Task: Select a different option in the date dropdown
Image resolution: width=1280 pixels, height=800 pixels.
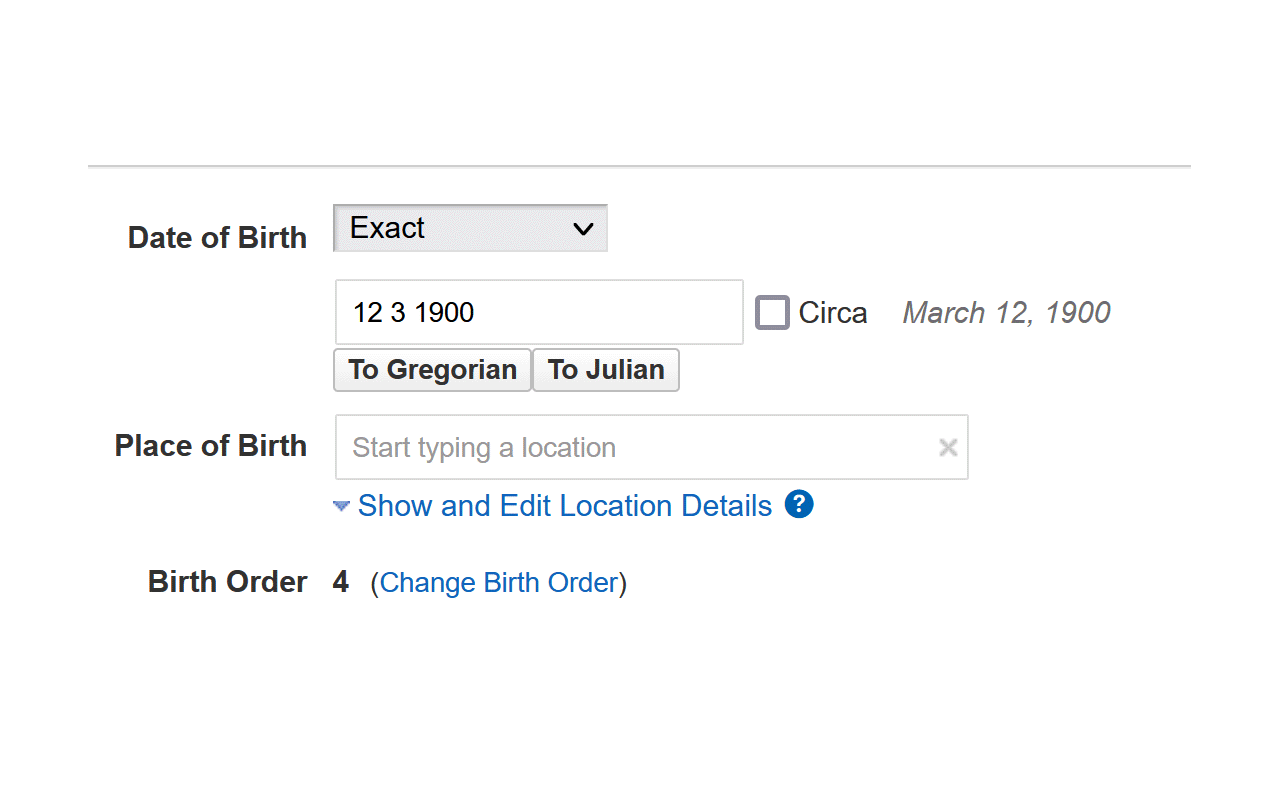Action: click(x=470, y=228)
